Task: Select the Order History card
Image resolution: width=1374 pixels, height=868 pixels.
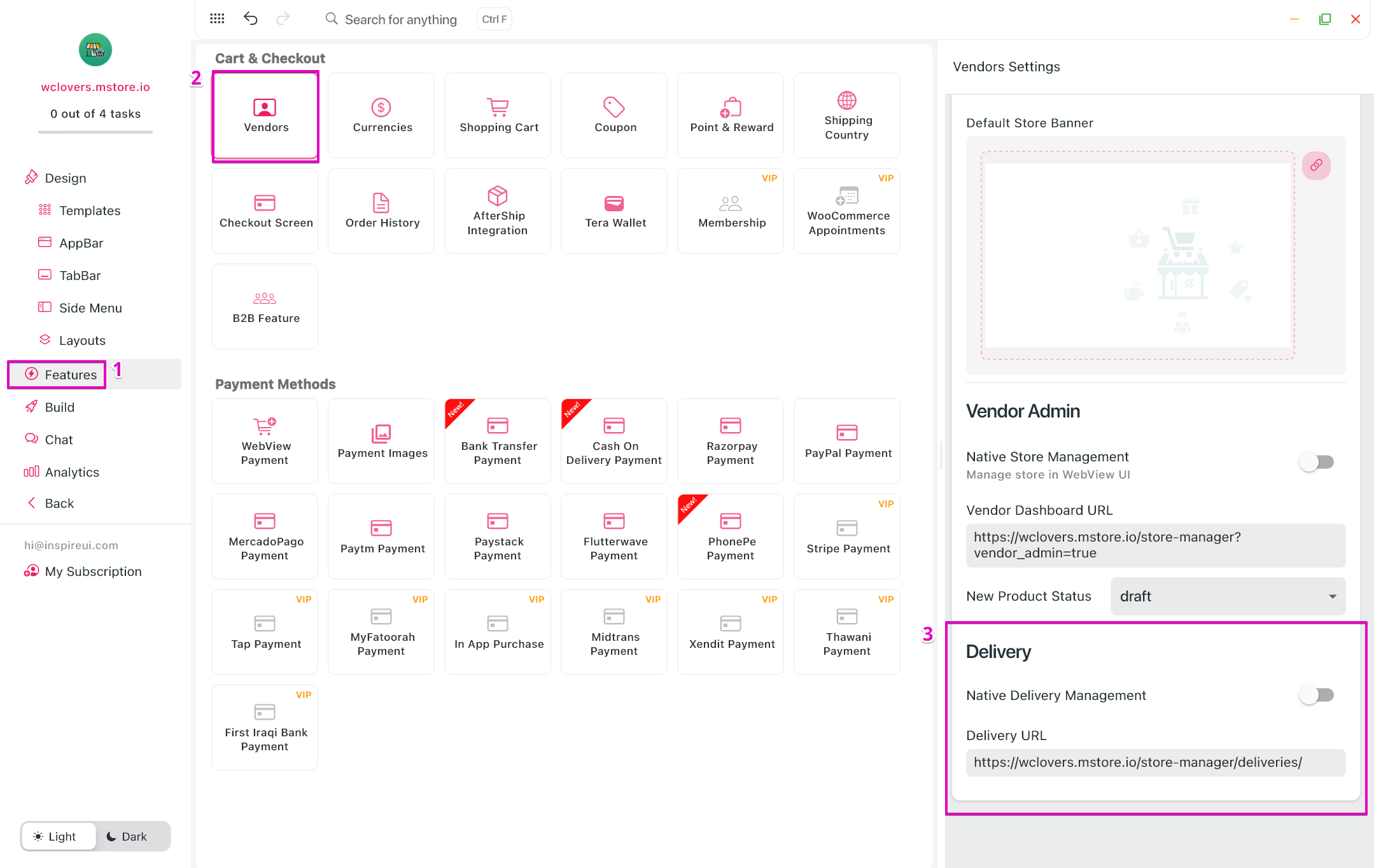Action: pyautogui.click(x=381, y=211)
